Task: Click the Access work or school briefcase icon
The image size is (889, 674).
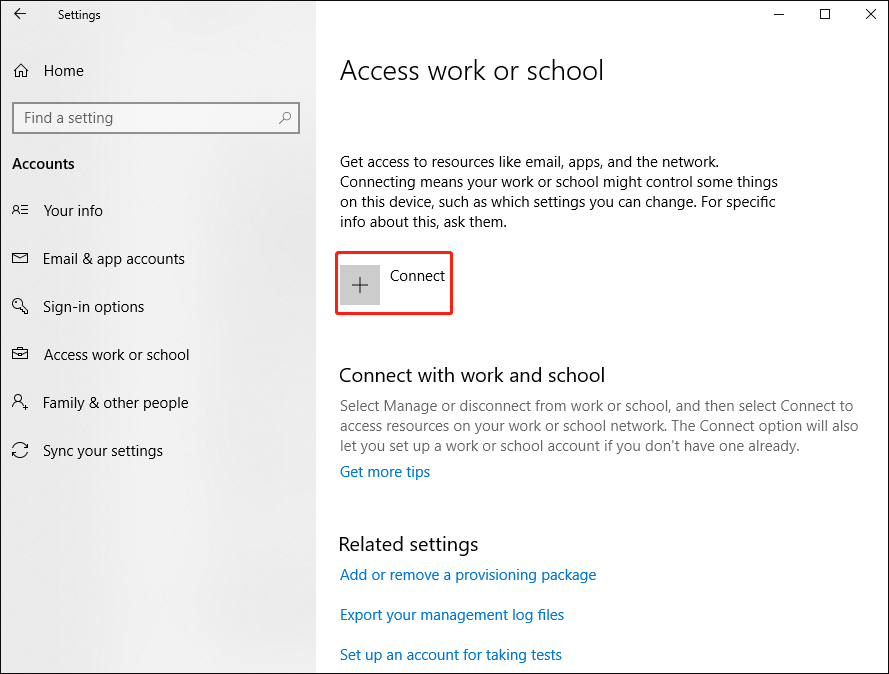Action: click(x=21, y=355)
